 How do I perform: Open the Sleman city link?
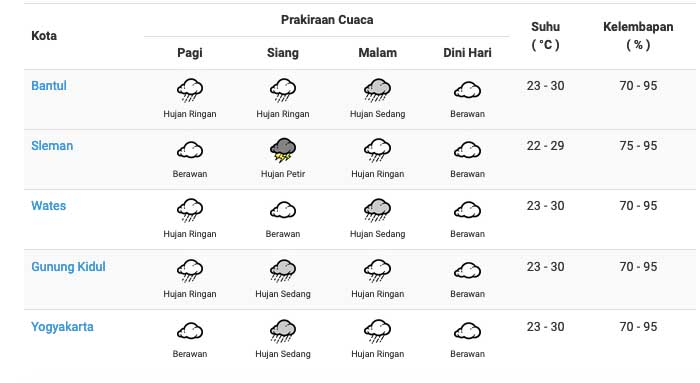click(x=52, y=146)
